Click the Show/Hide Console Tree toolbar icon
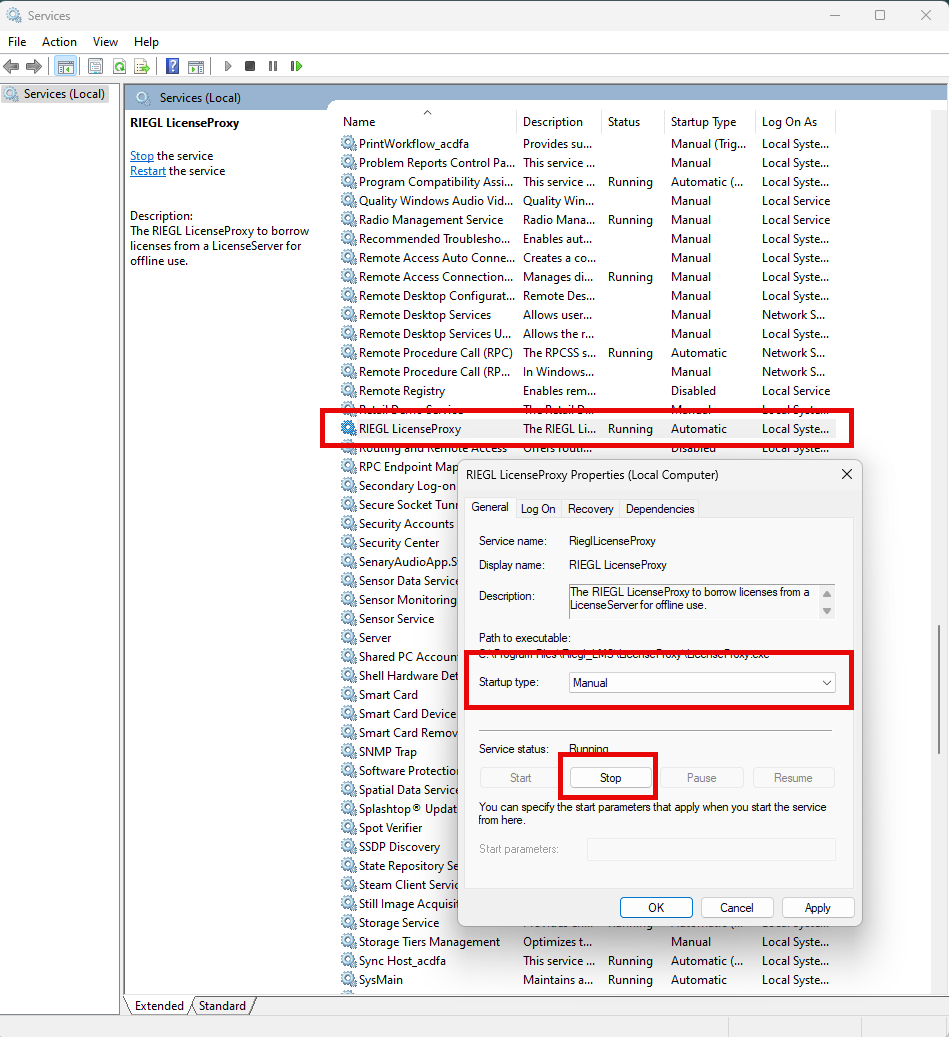Image resolution: width=949 pixels, height=1037 pixels. [x=65, y=66]
